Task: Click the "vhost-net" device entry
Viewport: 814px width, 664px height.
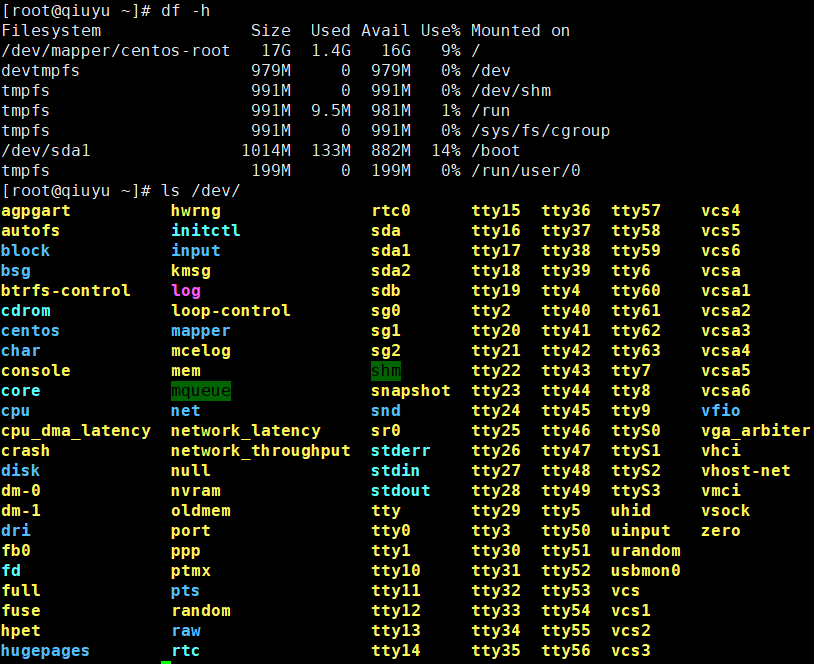Action: tap(745, 471)
